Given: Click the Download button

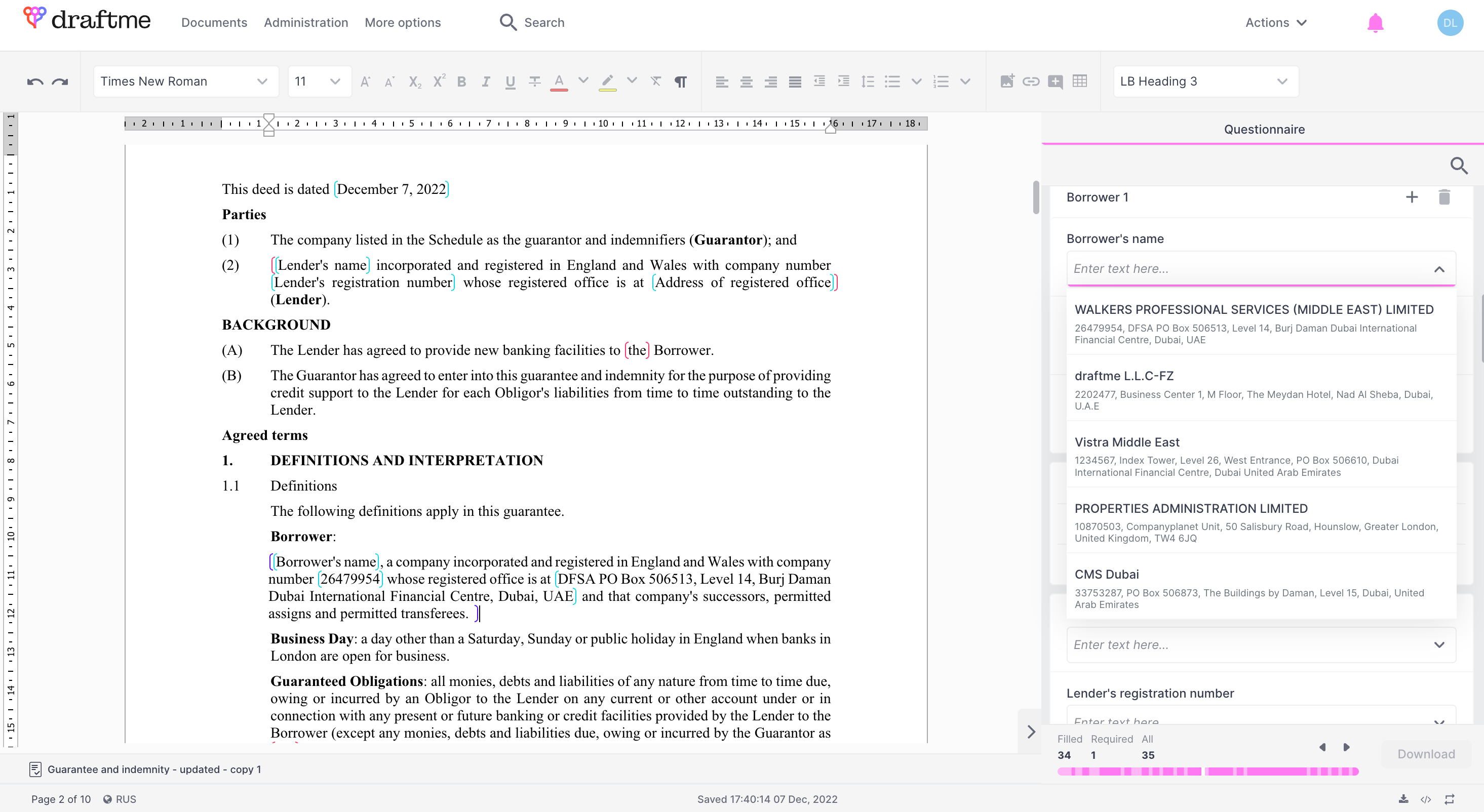Looking at the screenshot, I should click(1425, 754).
